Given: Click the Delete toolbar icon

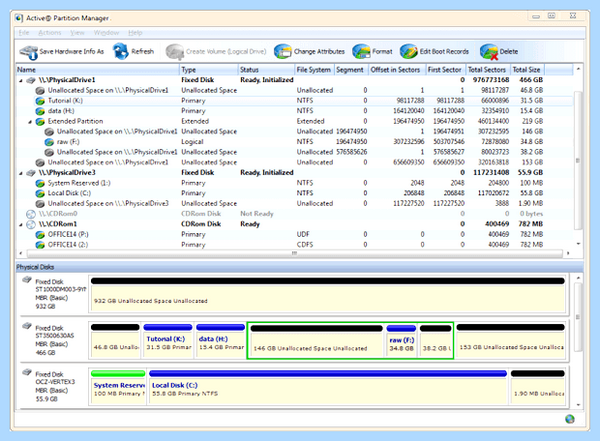Looking at the screenshot, I should coord(489,52).
